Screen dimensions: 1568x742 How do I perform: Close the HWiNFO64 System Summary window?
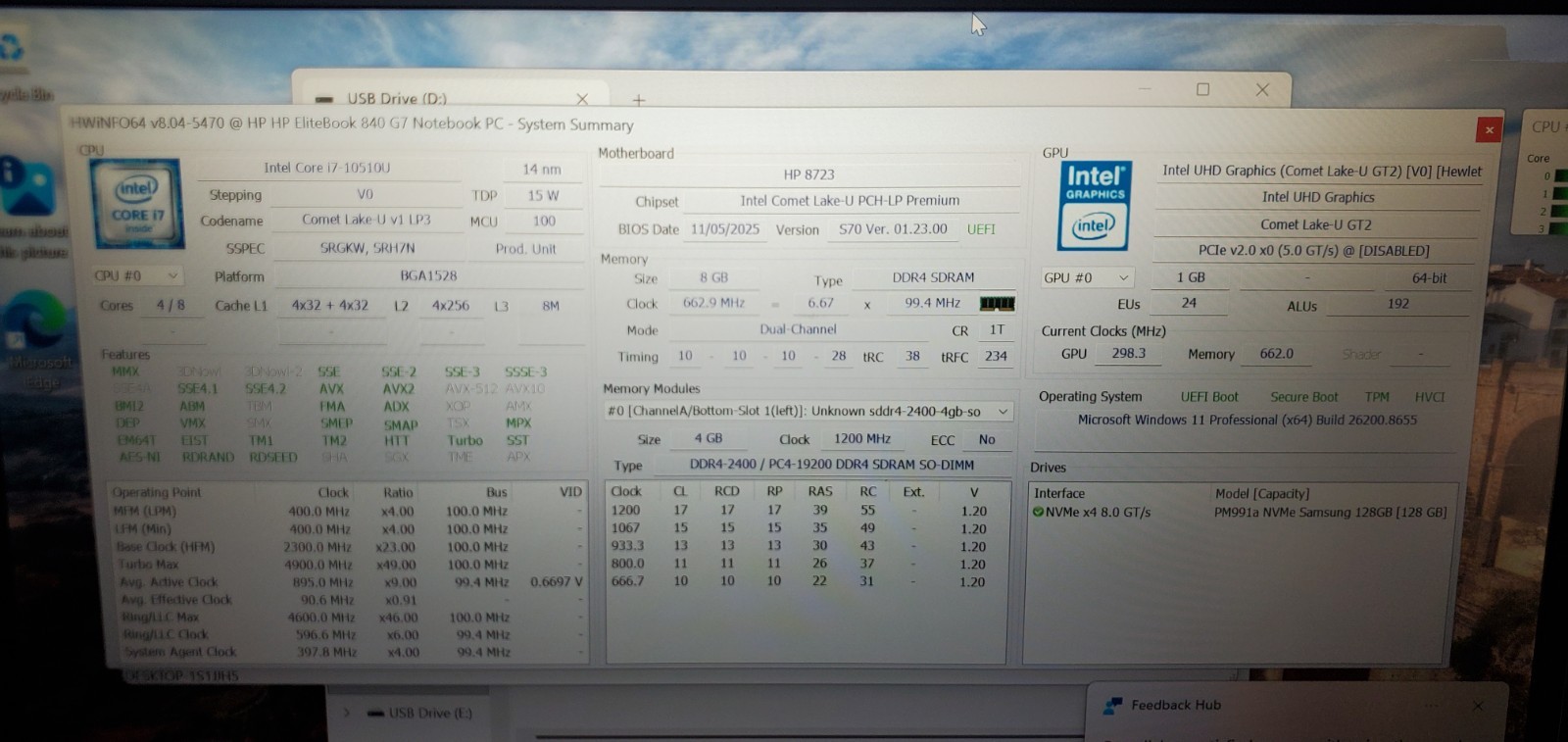point(1489,129)
